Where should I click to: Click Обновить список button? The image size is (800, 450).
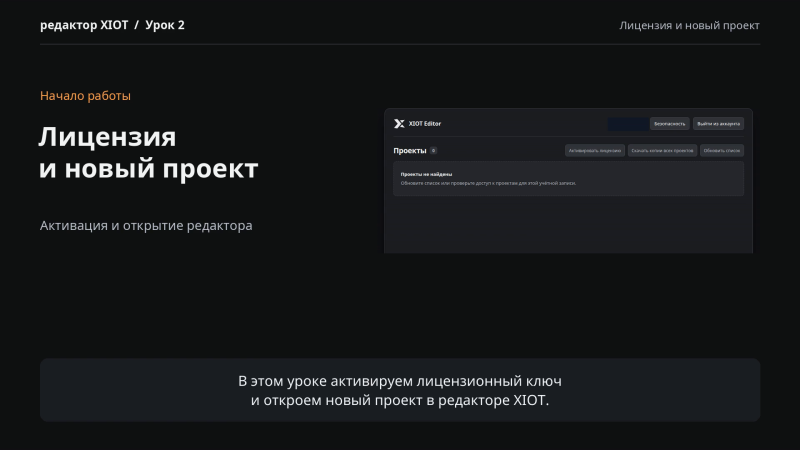721,151
